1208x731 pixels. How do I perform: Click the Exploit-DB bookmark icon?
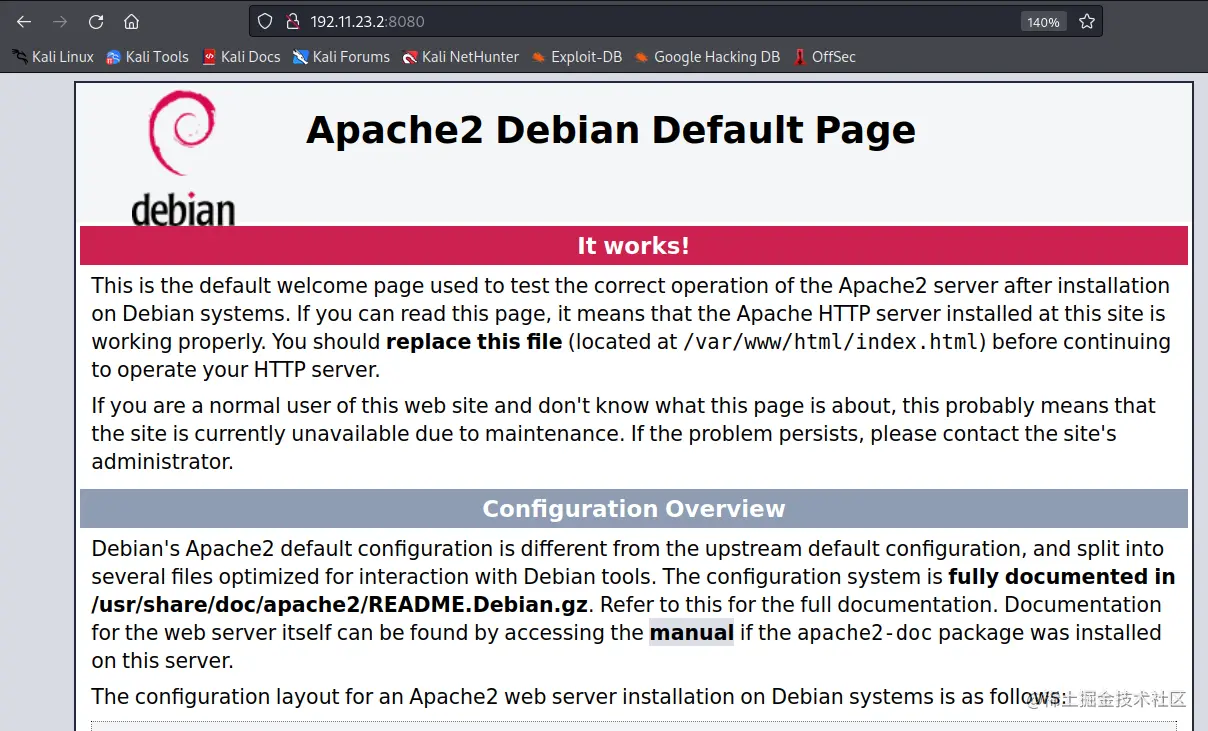click(x=538, y=57)
